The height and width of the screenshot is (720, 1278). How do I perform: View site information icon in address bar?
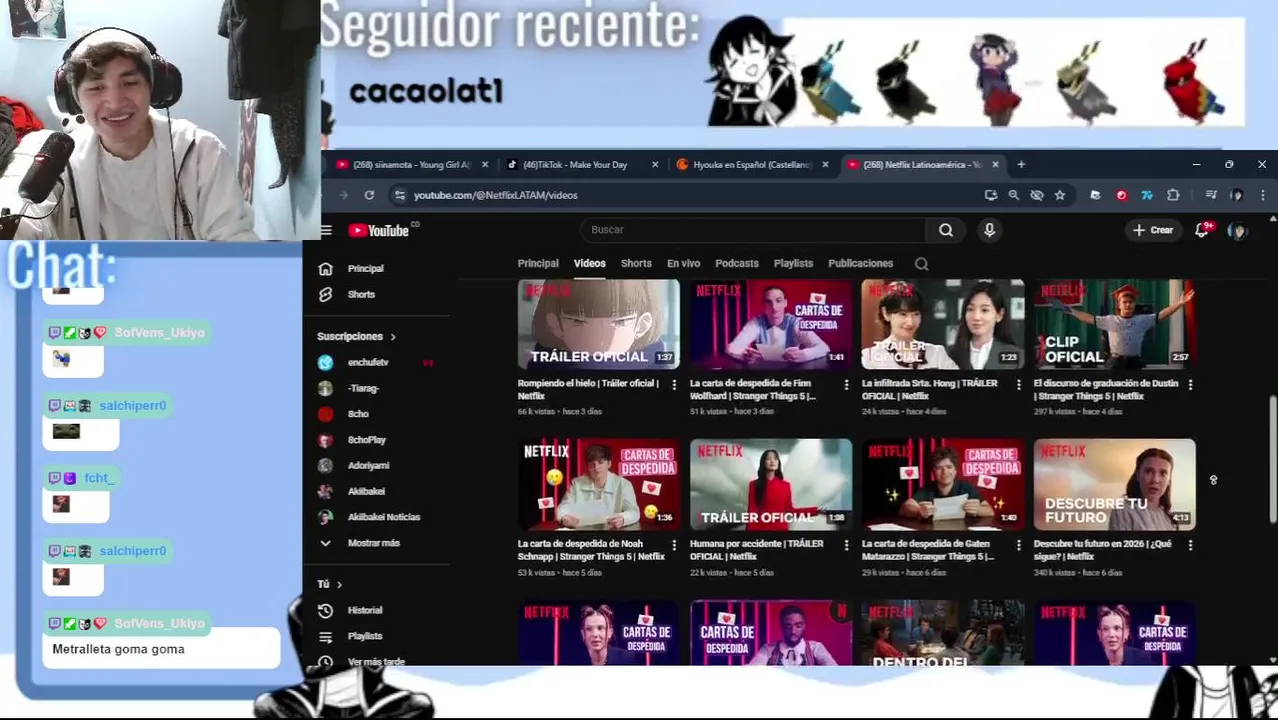pyautogui.click(x=400, y=195)
